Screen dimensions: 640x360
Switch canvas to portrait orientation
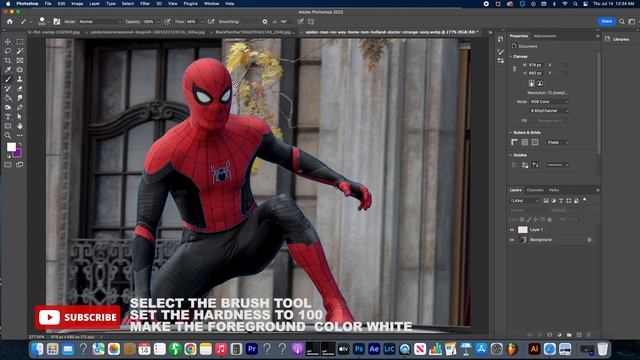tap(531, 83)
